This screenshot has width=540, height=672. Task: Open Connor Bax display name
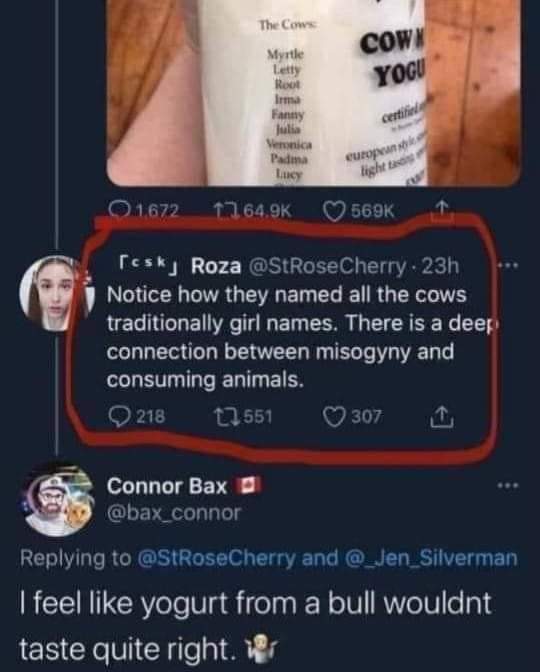pos(167,486)
